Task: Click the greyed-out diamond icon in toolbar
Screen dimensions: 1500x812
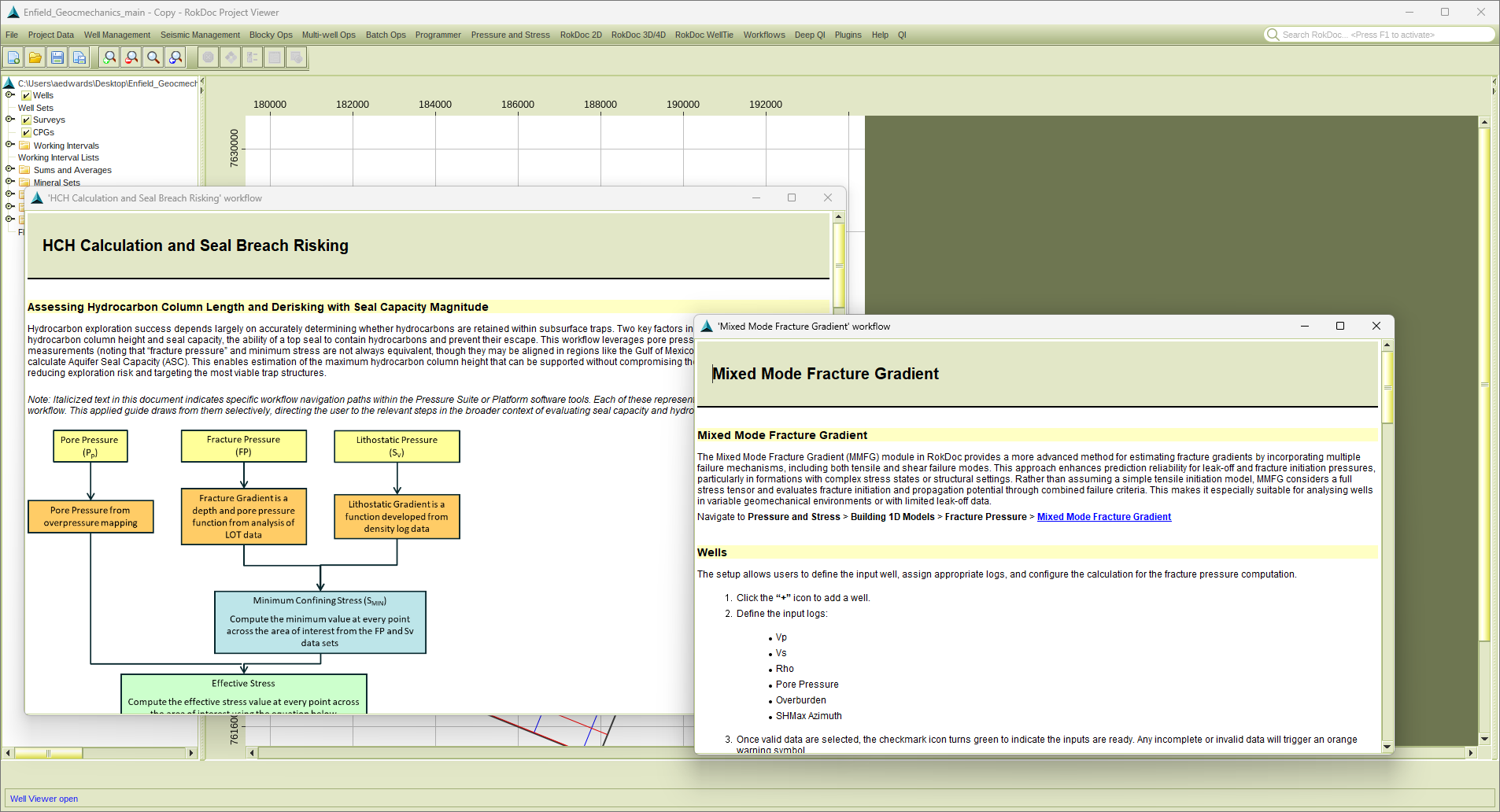Action: 230,57
